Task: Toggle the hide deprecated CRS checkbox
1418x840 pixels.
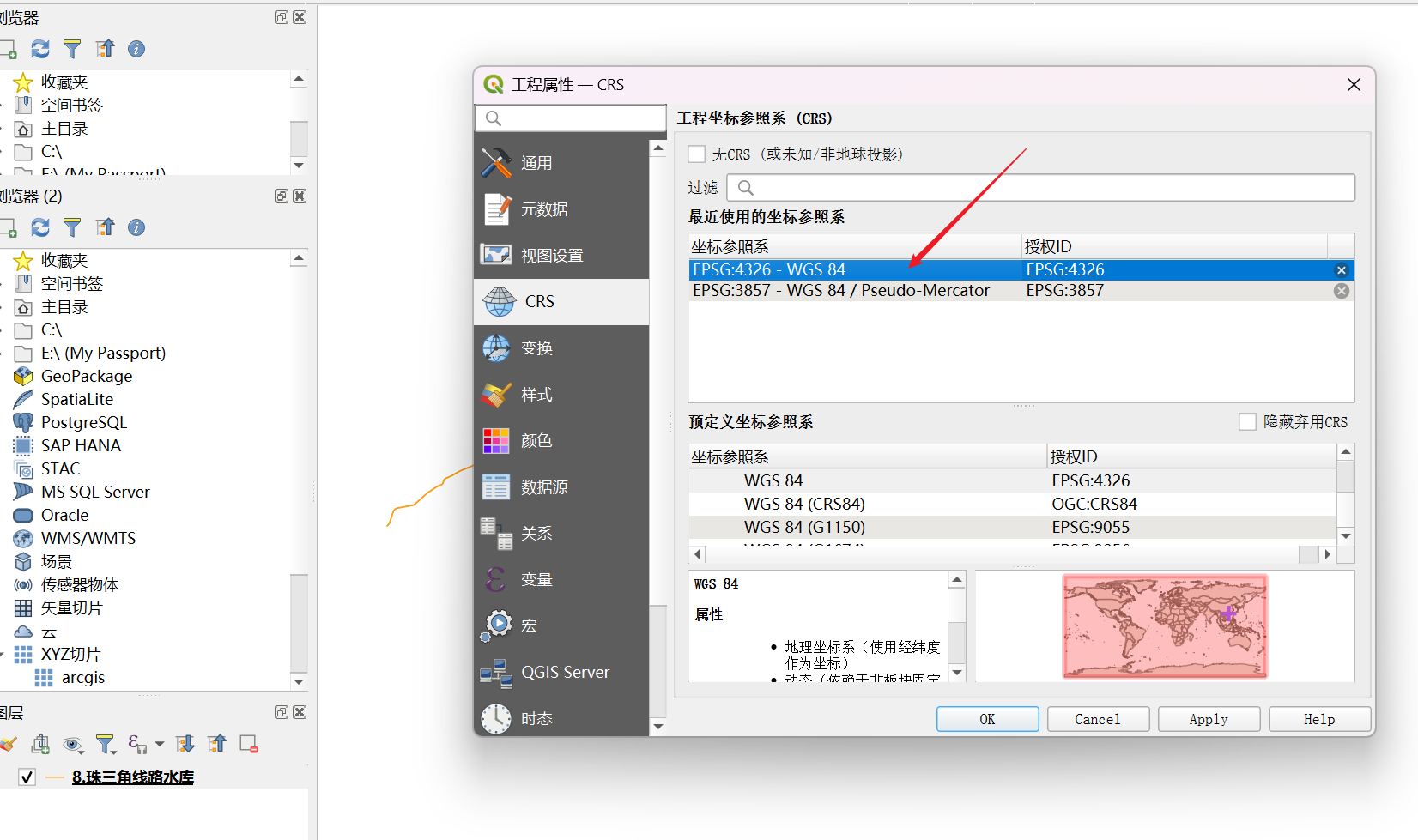Action: coord(1247,422)
